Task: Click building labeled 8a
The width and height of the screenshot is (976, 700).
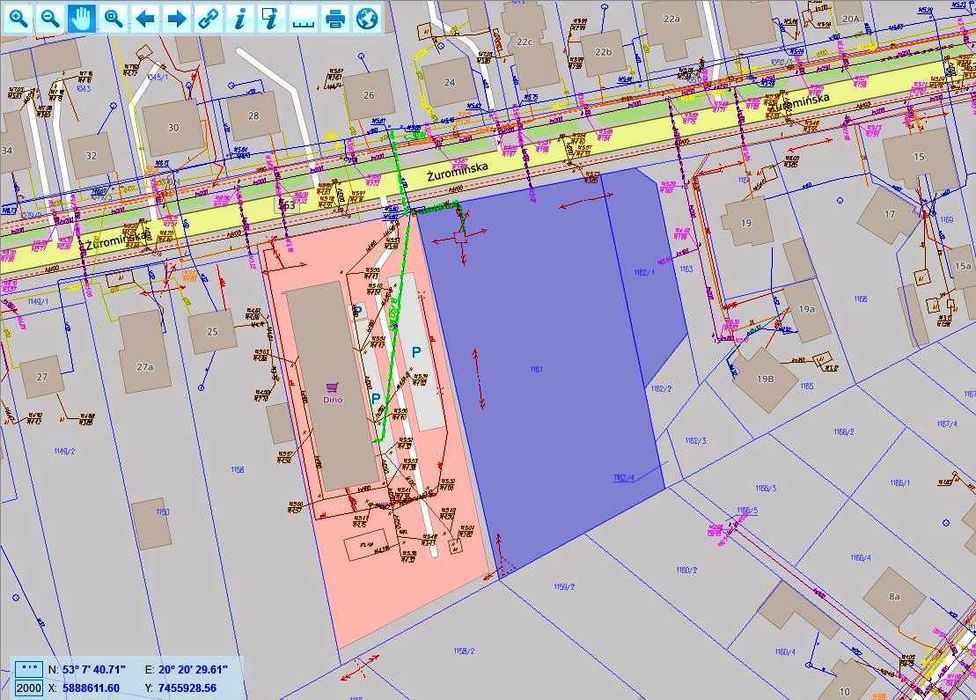Action: pyautogui.click(x=894, y=596)
